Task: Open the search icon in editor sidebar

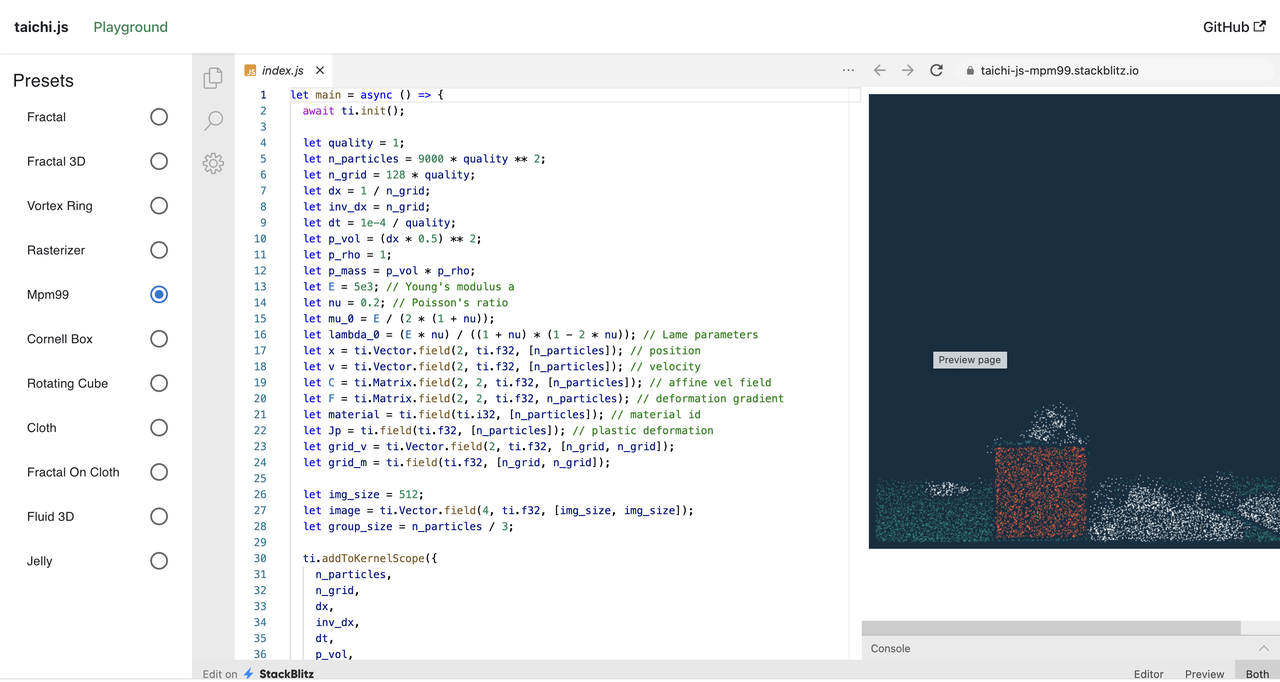Action: pos(213,121)
